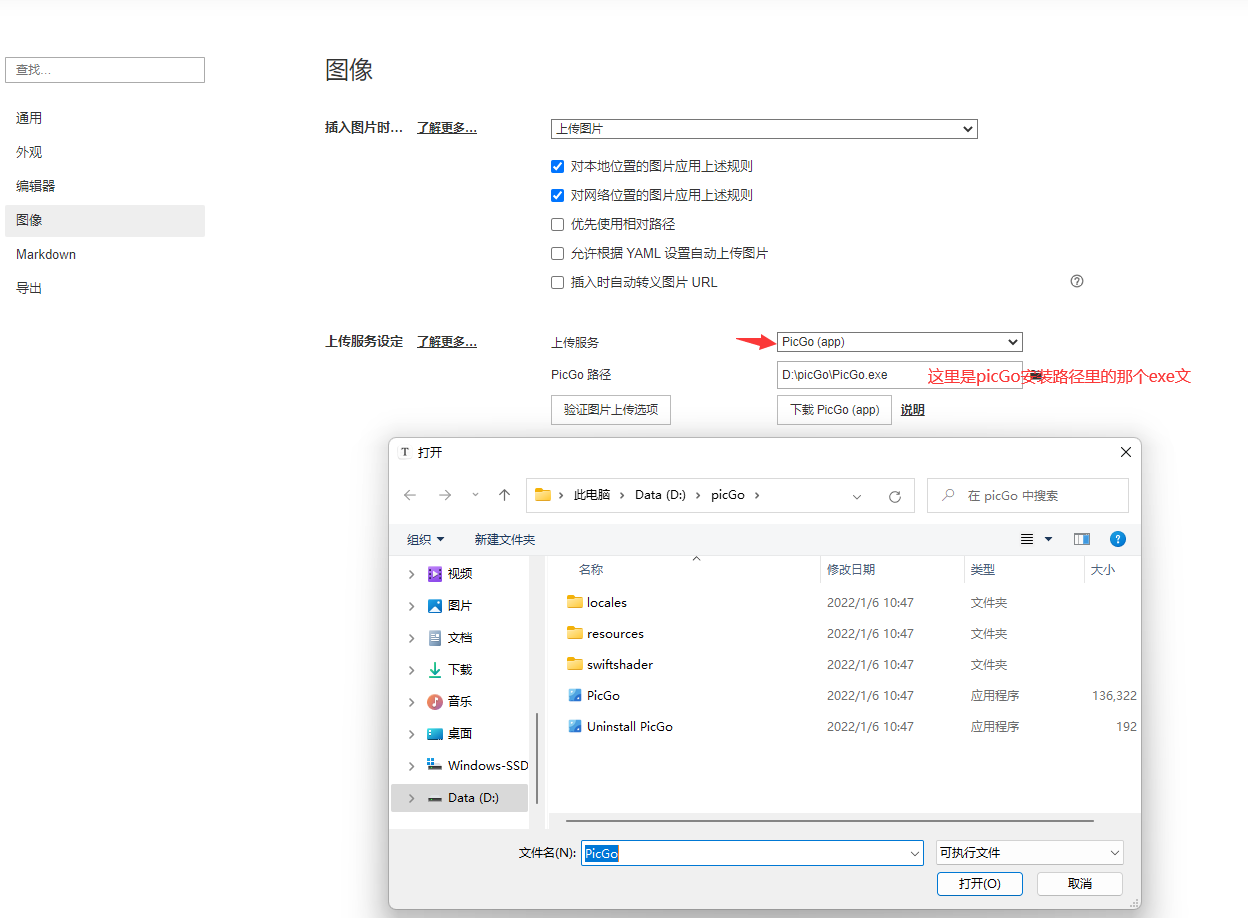Open the 导出 settings section
1248x918 pixels.
105,288
